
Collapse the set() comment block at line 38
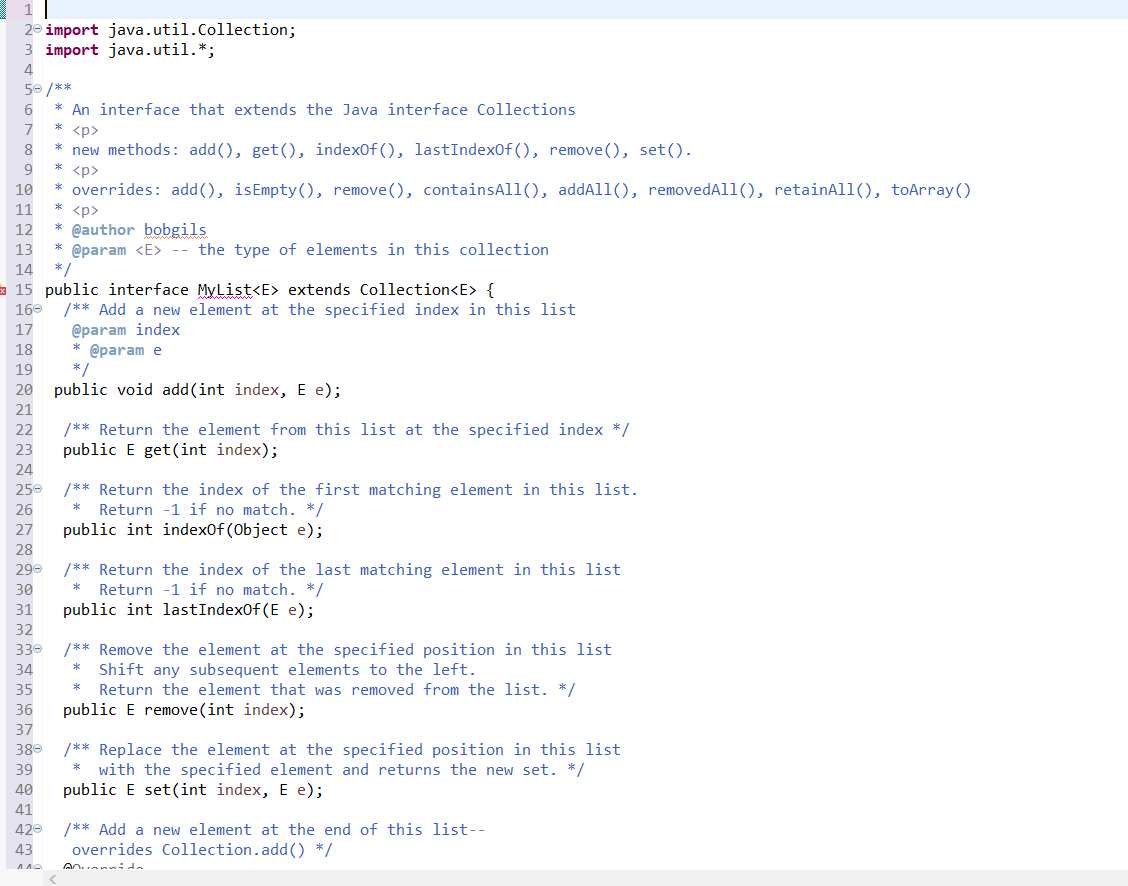[37, 749]
